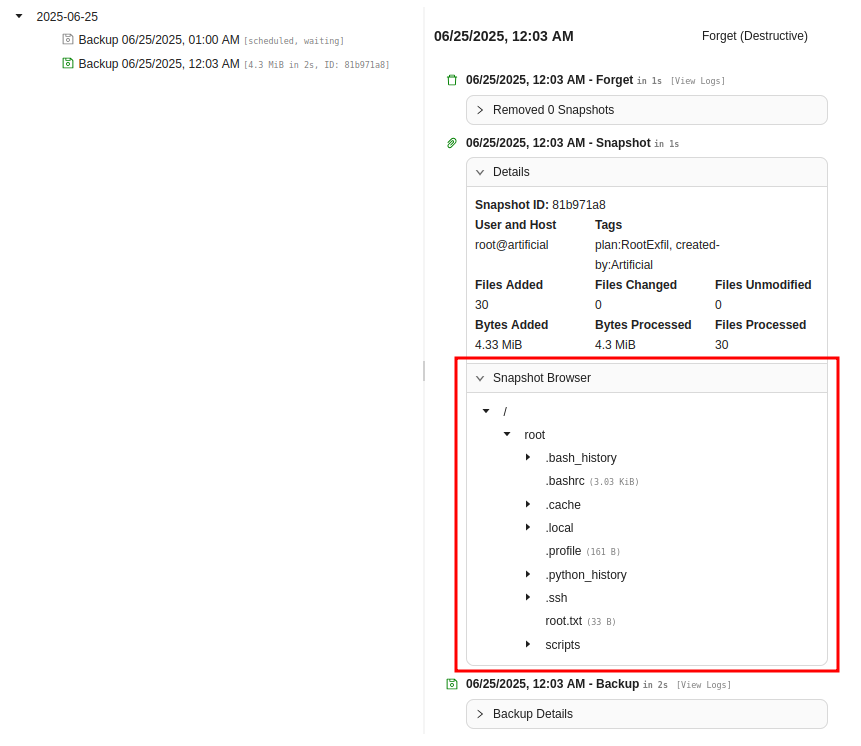Image resolution: width=861 pixels, height=746 pixels.
Task: Select the scheduled 01:00 AM backup entry
Action: click(159, 40)
